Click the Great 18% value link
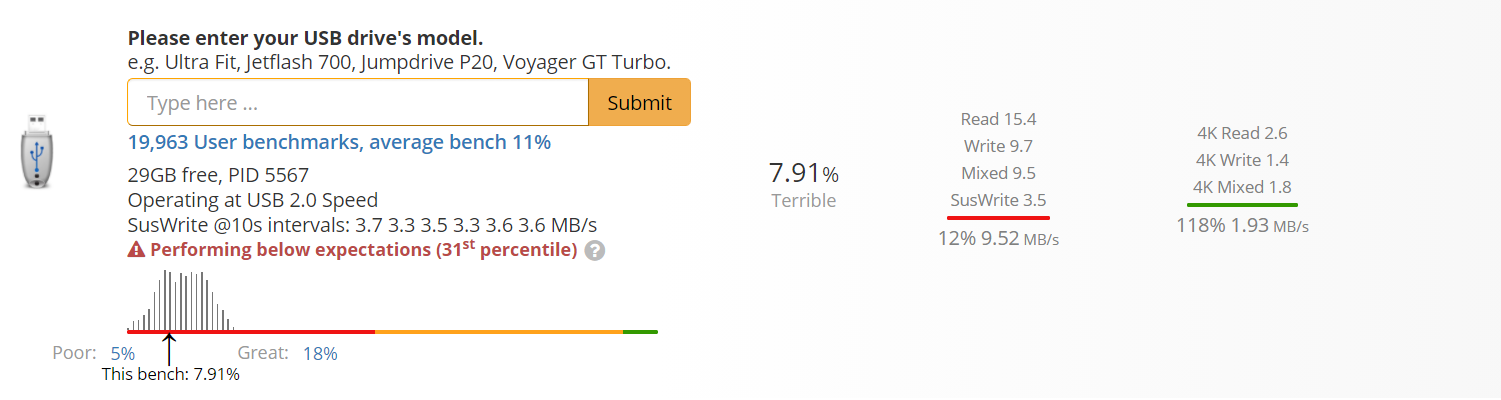This screenshot has width=1501, height=400. (320, 353)
